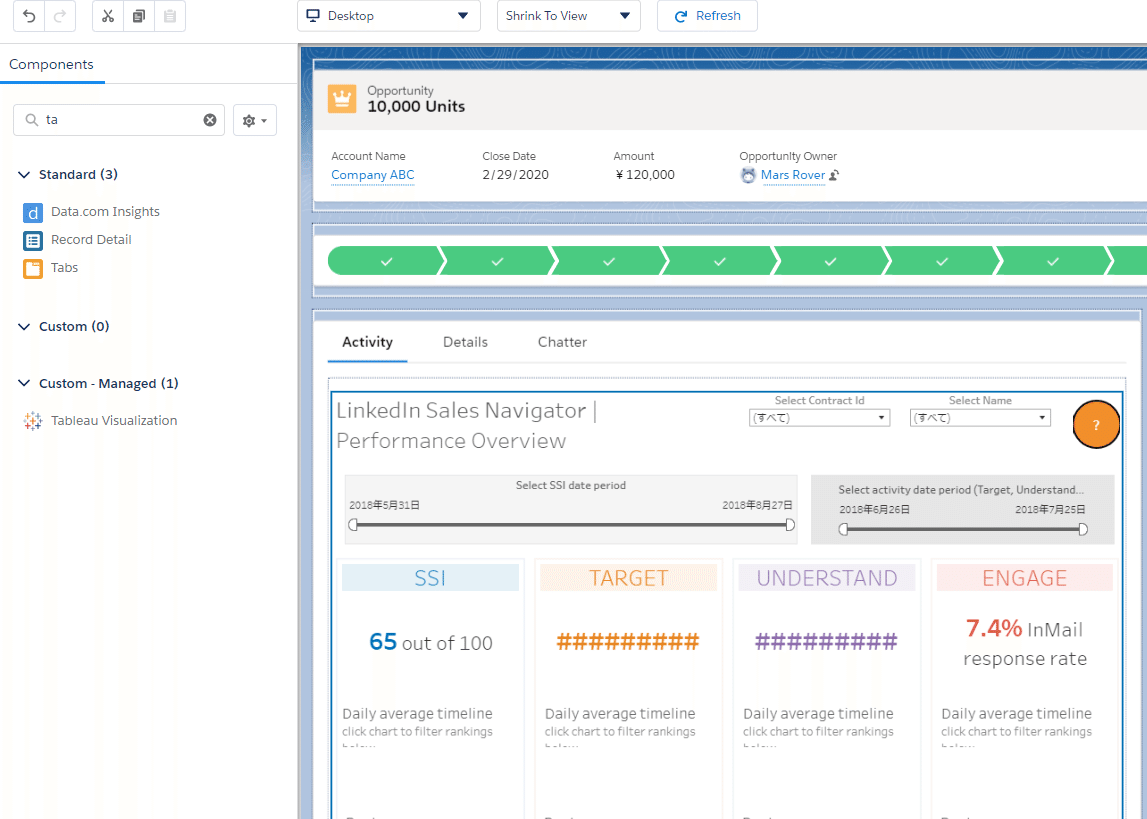Image resolution: width=1147 pixels, height=819 pixels.
Task: Click the ¥120,000 amount value
Action: (645, 175)
